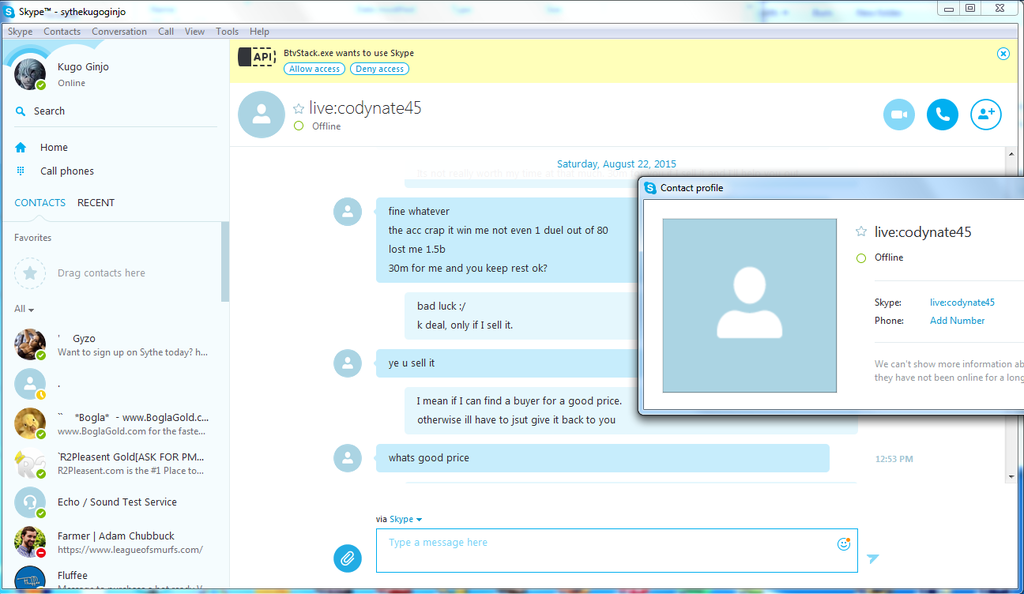The height and width of the screenshot is (594, 1024).
Task: Click the 'bad luck :/' message
Action: coord(441,306)
